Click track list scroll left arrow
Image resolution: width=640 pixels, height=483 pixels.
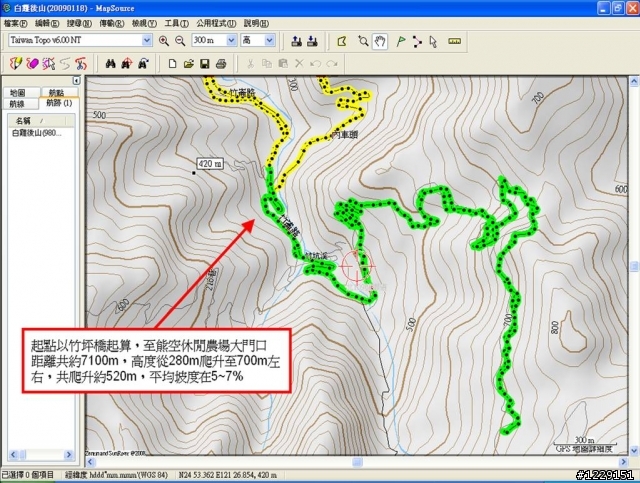[x=13, y=454]
